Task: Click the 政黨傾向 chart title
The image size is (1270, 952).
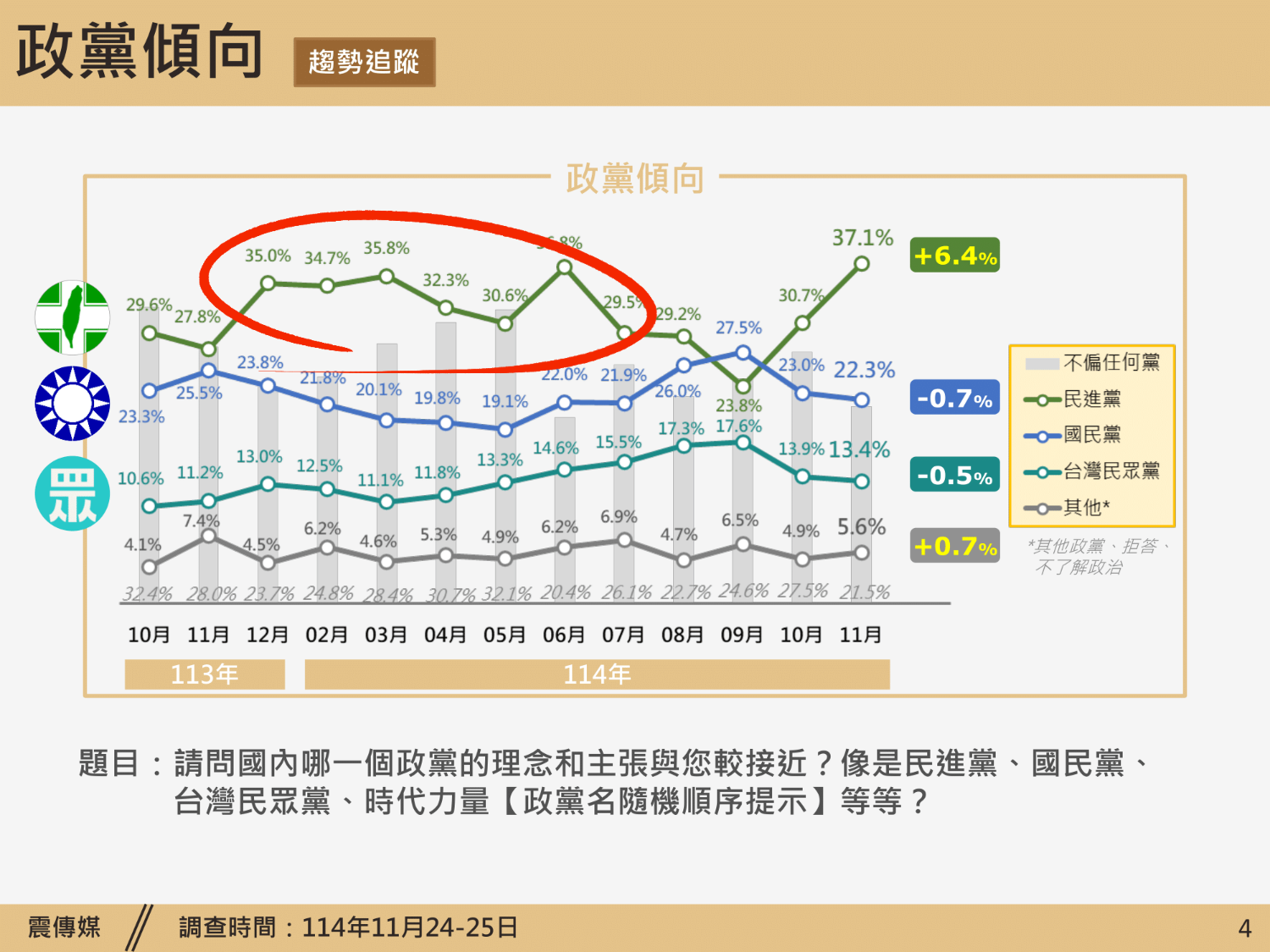Action: 635,179
